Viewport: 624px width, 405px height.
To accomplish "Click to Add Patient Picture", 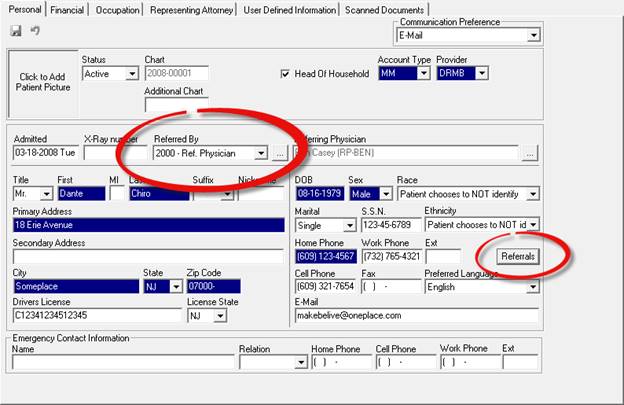I will pos(41,79).
